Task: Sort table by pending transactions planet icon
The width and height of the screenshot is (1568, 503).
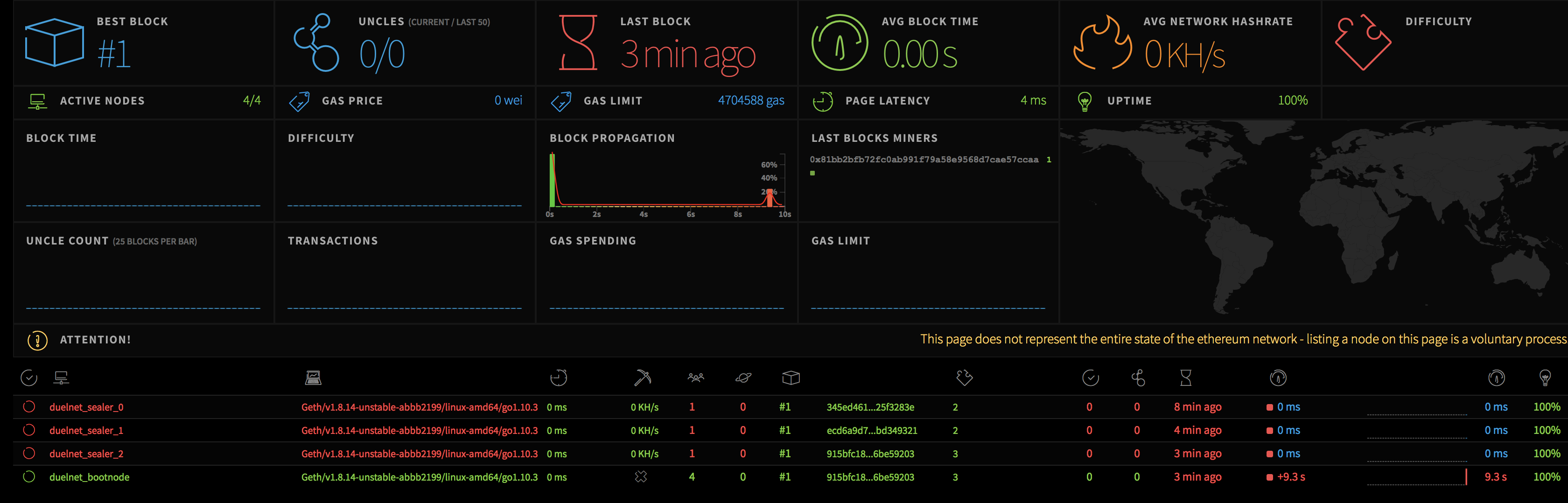Action: tap(743, 378)
